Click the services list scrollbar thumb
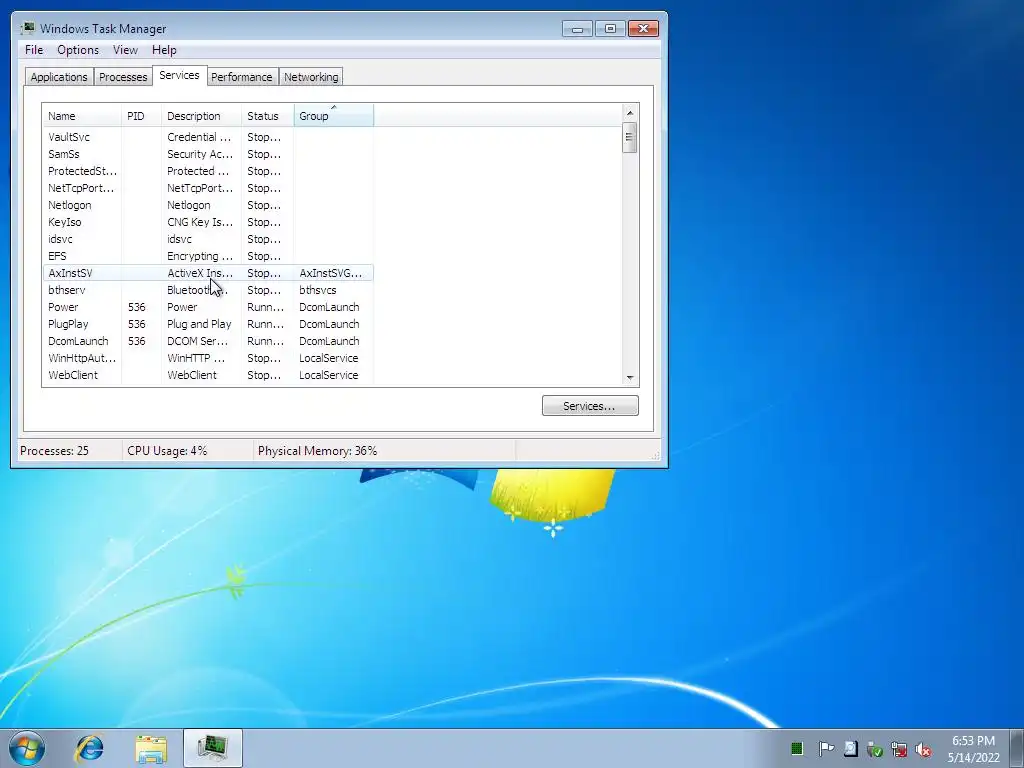Viewport: 1024px width, 768px height. click(630, 138)
